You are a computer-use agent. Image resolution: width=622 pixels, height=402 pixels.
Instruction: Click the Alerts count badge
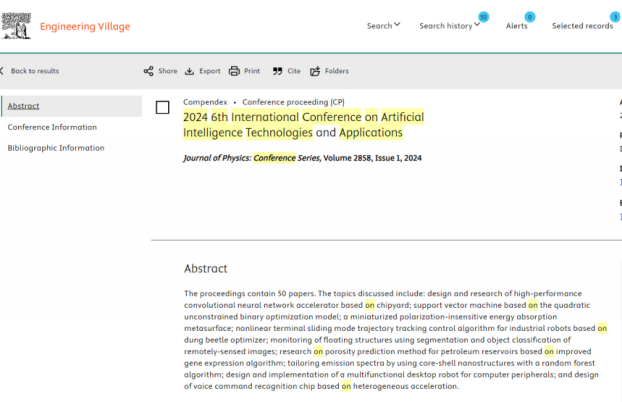click(530, 17)
